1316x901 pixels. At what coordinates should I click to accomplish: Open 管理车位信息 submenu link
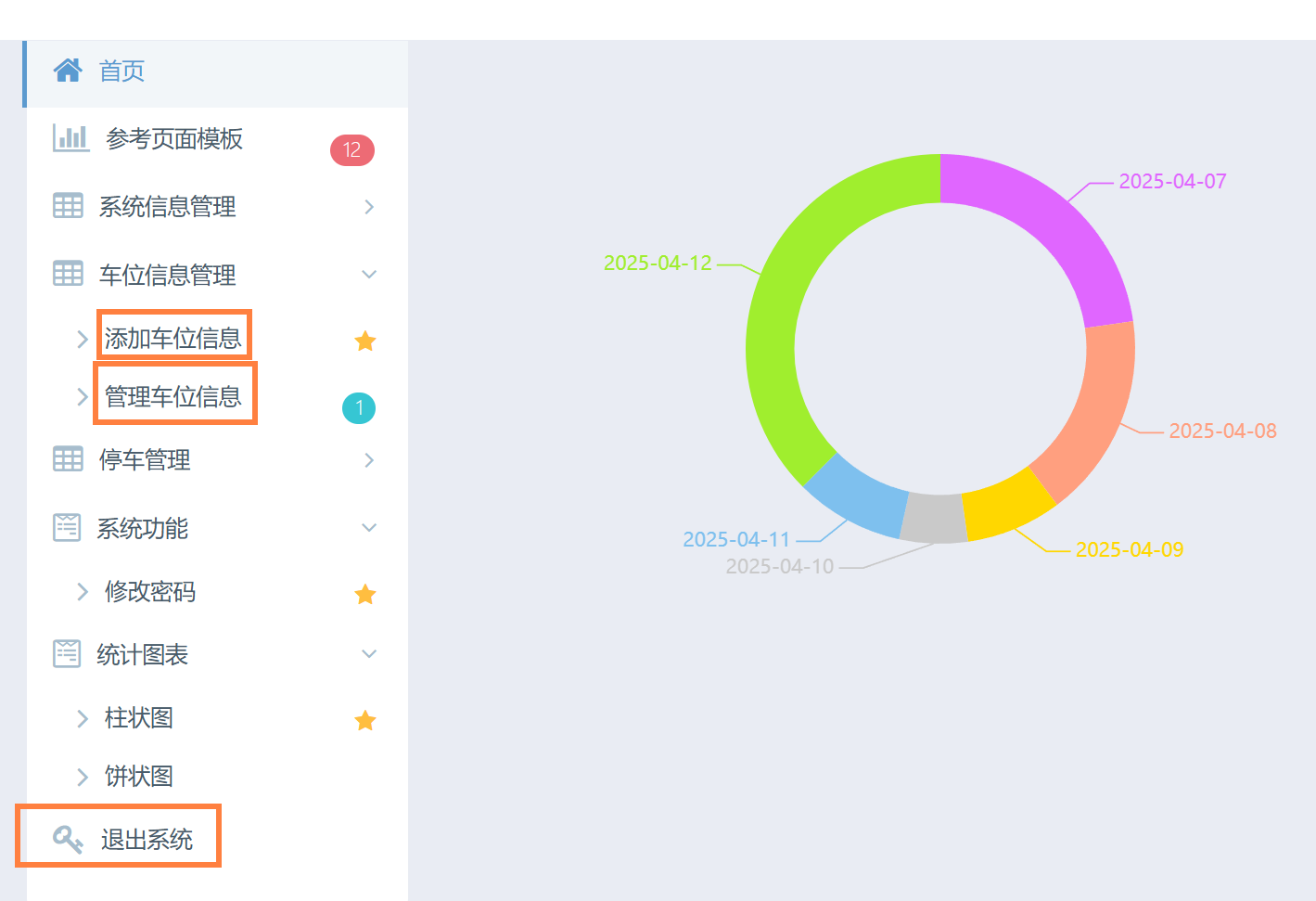coord(173,397)
